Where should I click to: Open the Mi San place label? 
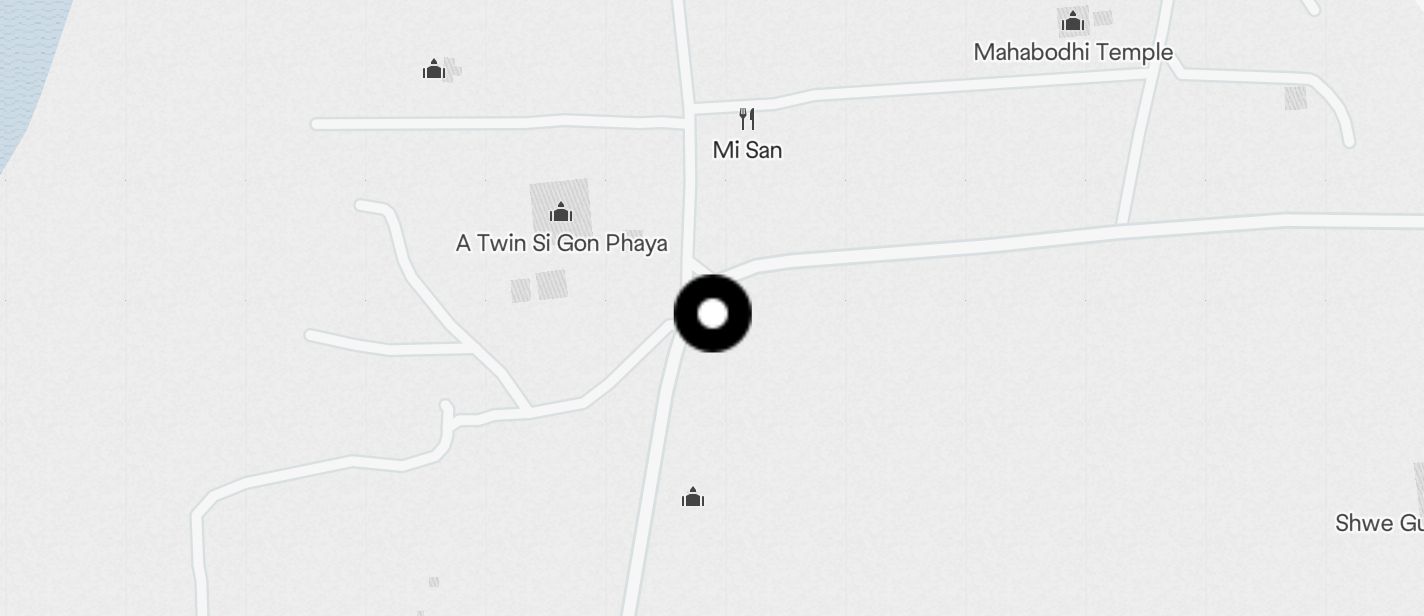[747, 150]
